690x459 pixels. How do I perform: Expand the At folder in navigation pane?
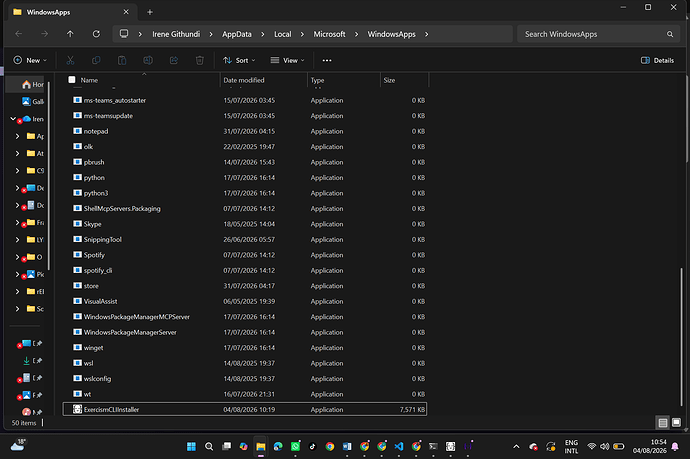[x=17, y=154]
